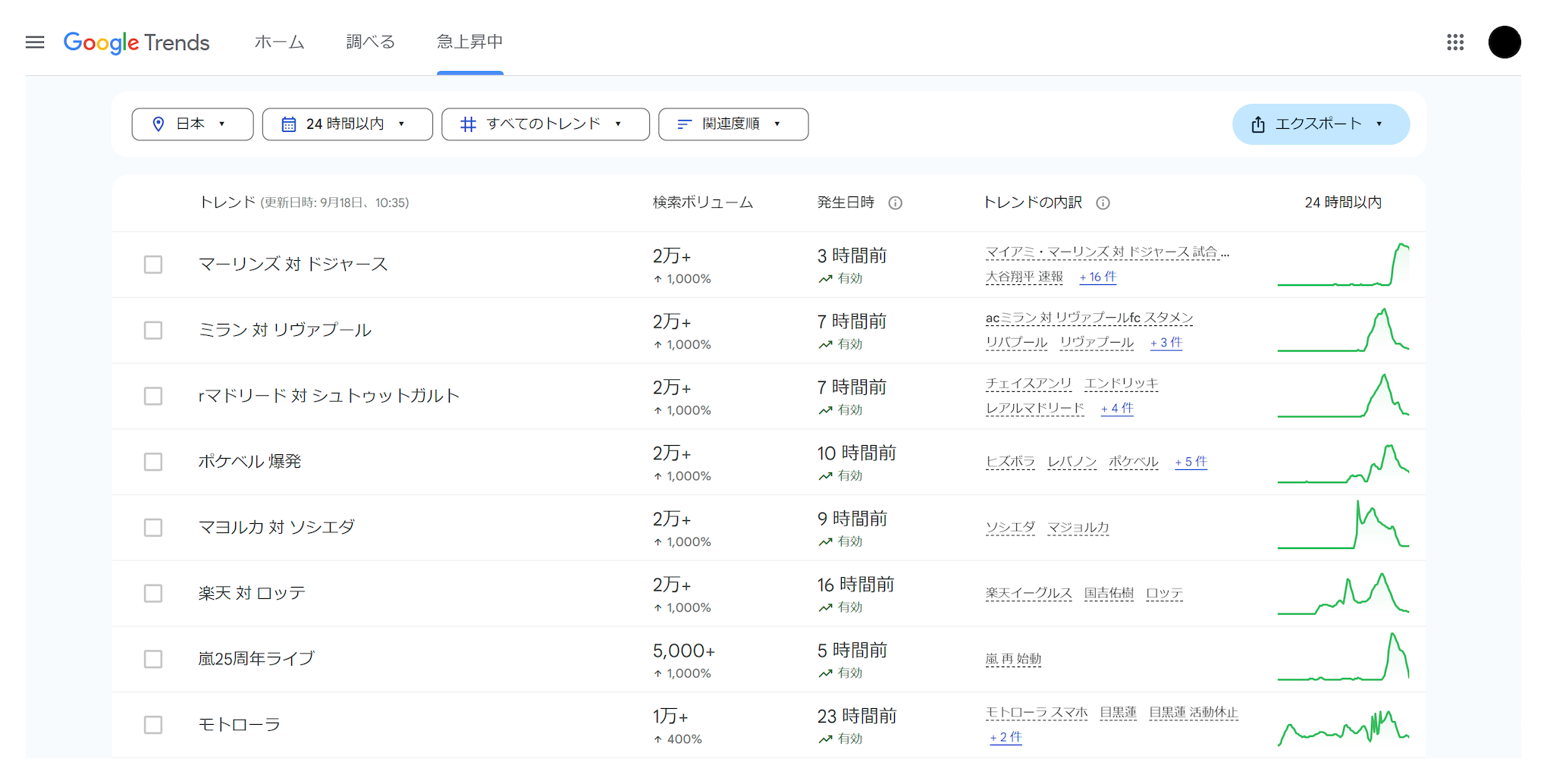Open query レアルマドリード
The image size is (1547, 784).
(1035, 409)
